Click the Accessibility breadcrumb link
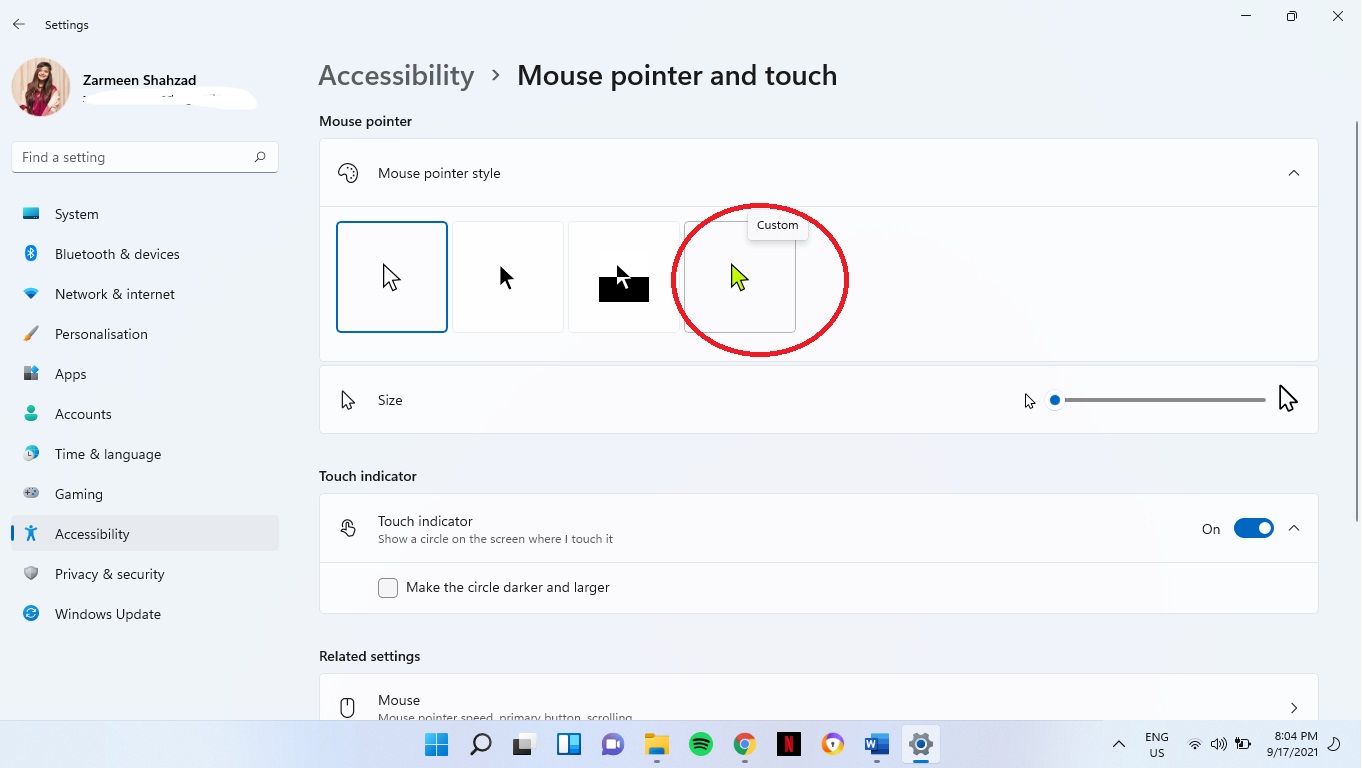1362x768 pixels. point(396,75)
